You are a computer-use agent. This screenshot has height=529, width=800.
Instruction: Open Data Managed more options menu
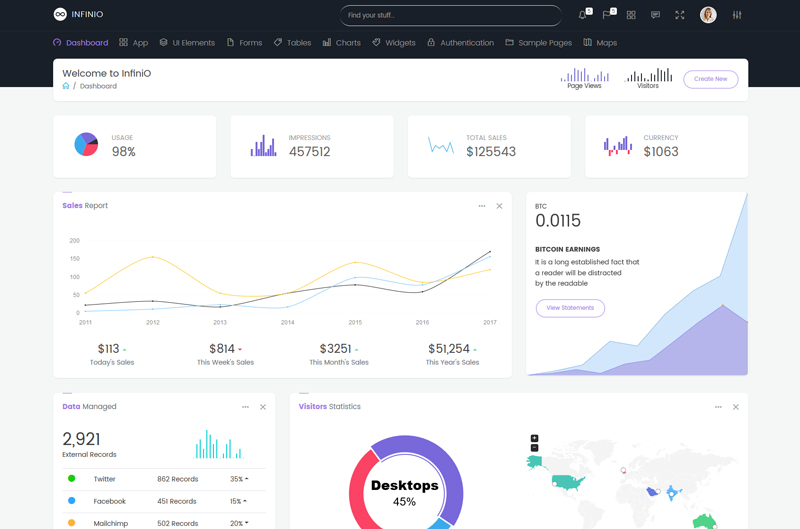point(246,407)
